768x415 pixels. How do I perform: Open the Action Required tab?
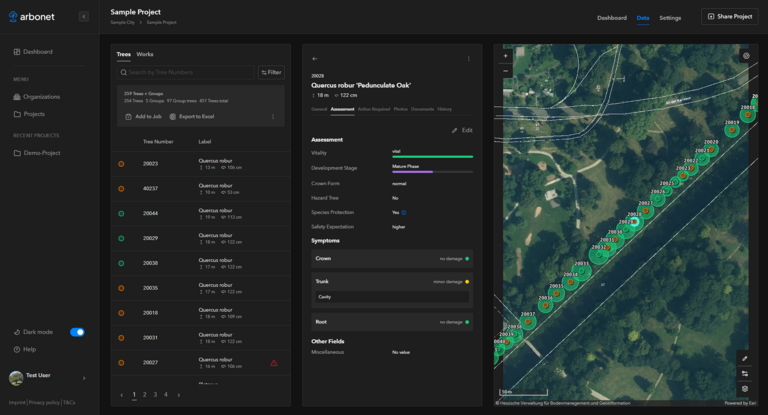pyautogui.click(x=372, y=109)
